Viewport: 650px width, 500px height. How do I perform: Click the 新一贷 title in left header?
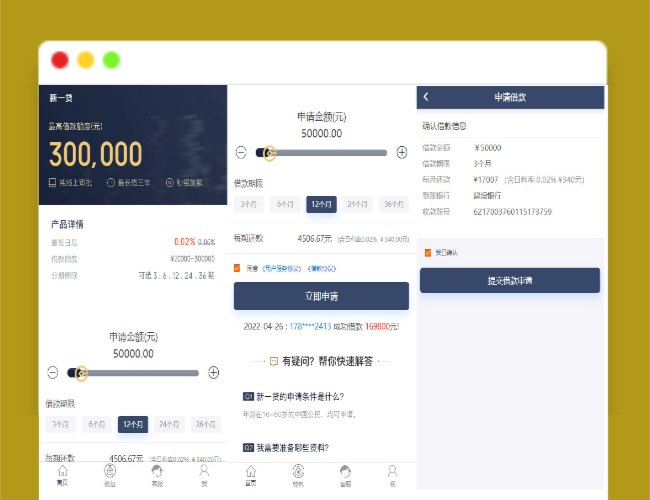(61, 98)
